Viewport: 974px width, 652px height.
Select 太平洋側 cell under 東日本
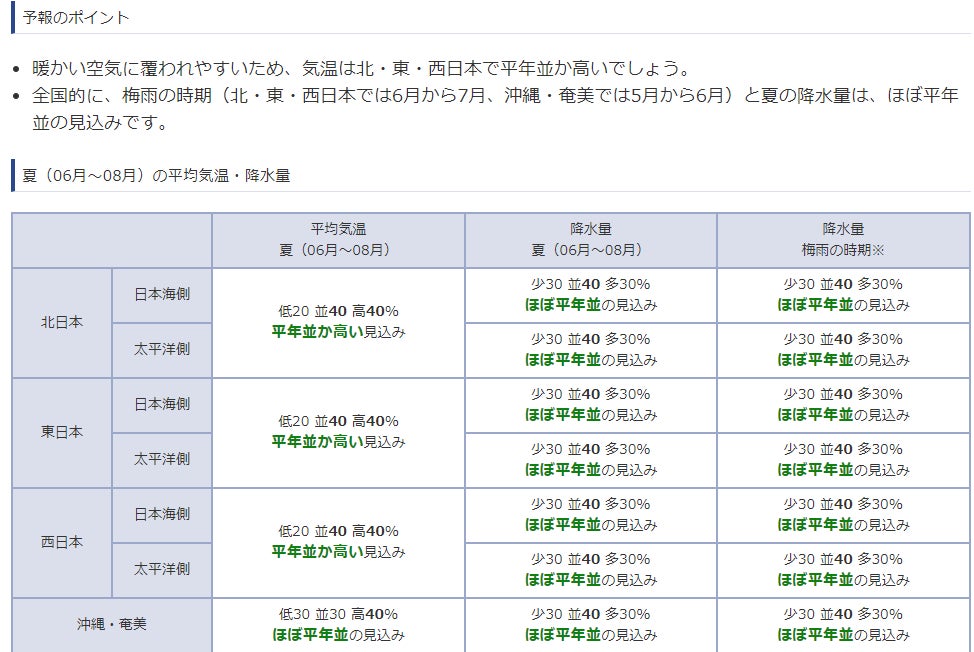pos(162,460)
